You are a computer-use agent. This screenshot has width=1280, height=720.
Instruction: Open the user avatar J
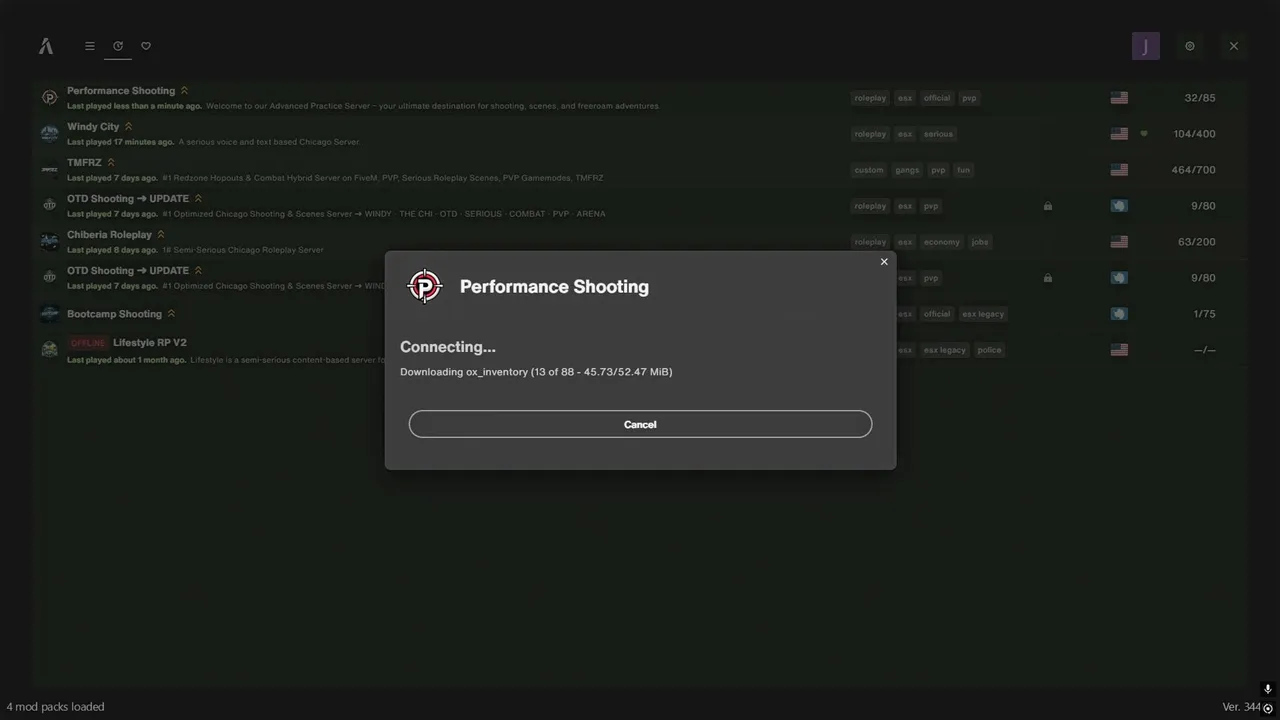[x=1146, y=46]
